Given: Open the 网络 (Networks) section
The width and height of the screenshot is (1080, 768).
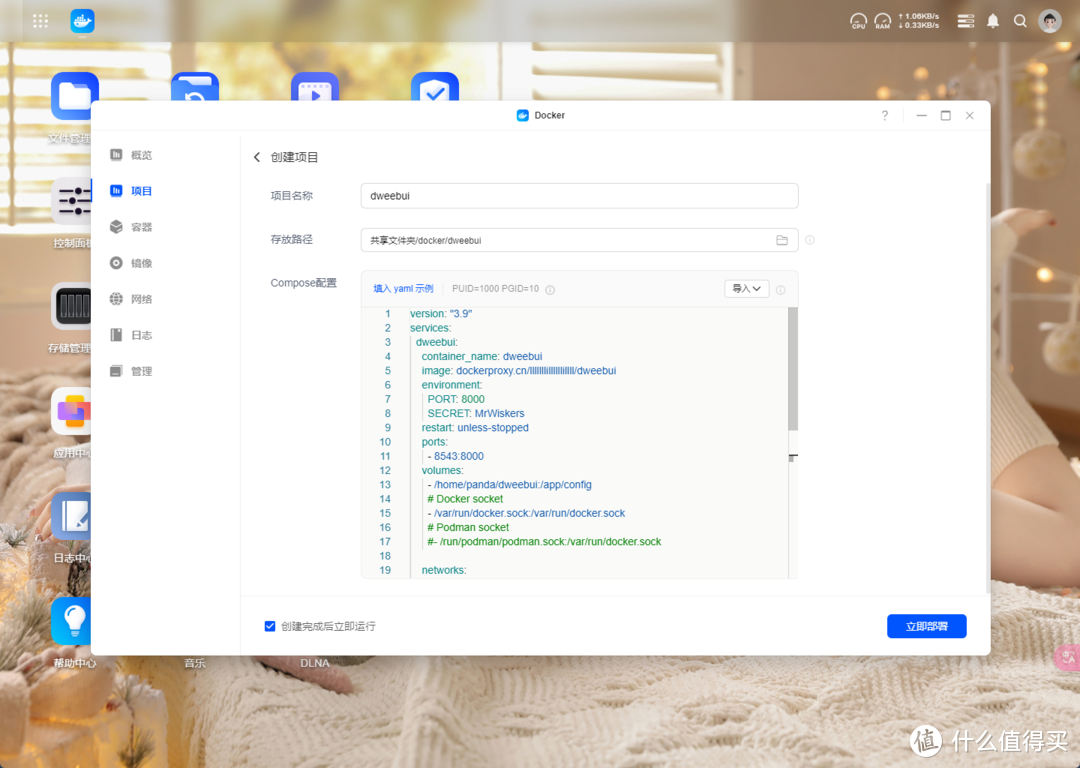Looking at the screenshot, I should coord(140,299).
